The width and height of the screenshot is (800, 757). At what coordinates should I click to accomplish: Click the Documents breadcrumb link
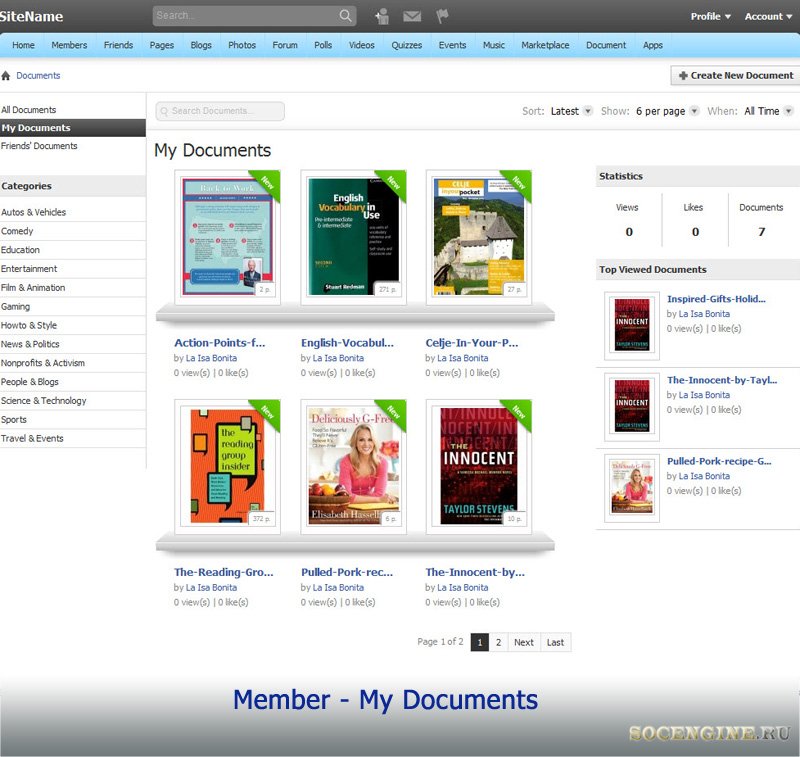(x=38, y=75)
